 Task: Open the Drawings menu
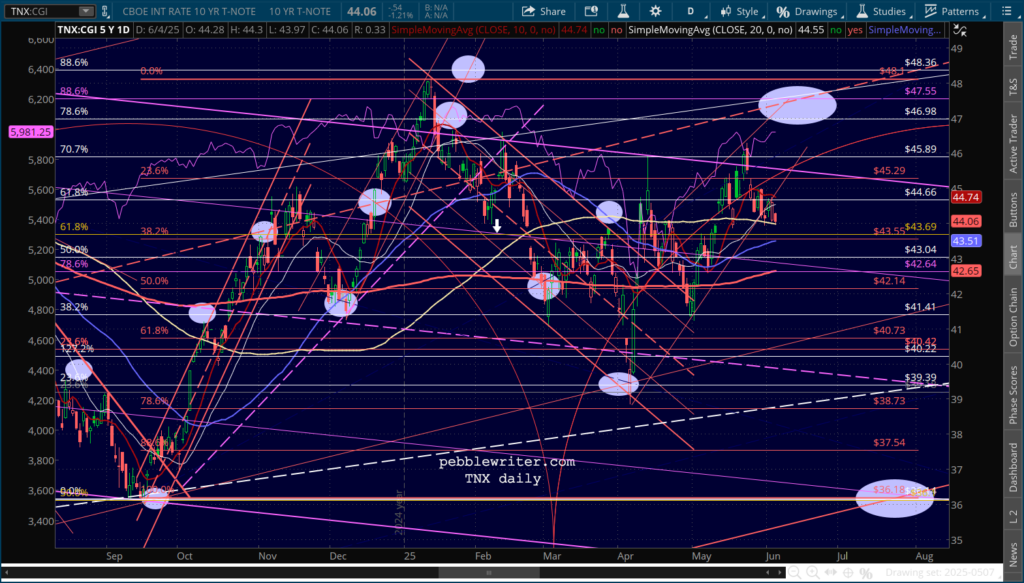click(x=809, y=12)
